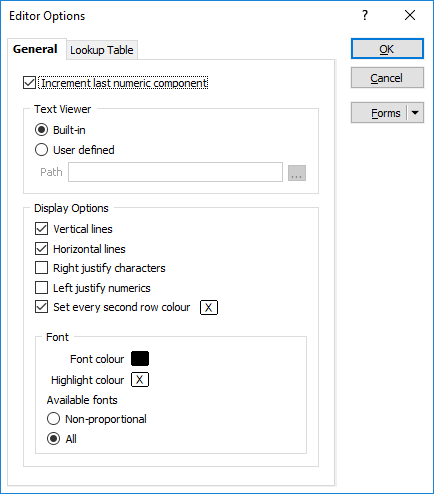Pick the Highlight colour swatch

140,379
